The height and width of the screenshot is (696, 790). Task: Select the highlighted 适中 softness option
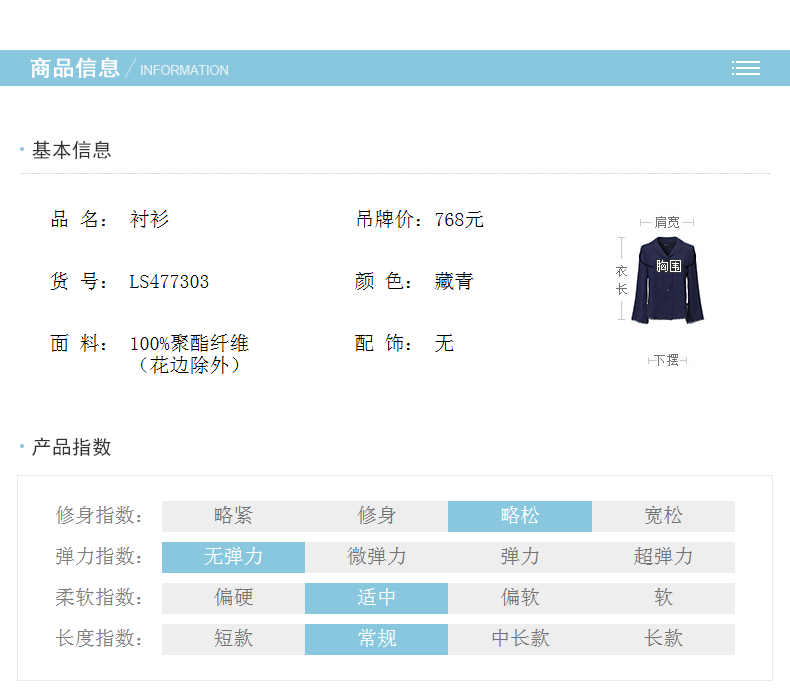(377, 598)
